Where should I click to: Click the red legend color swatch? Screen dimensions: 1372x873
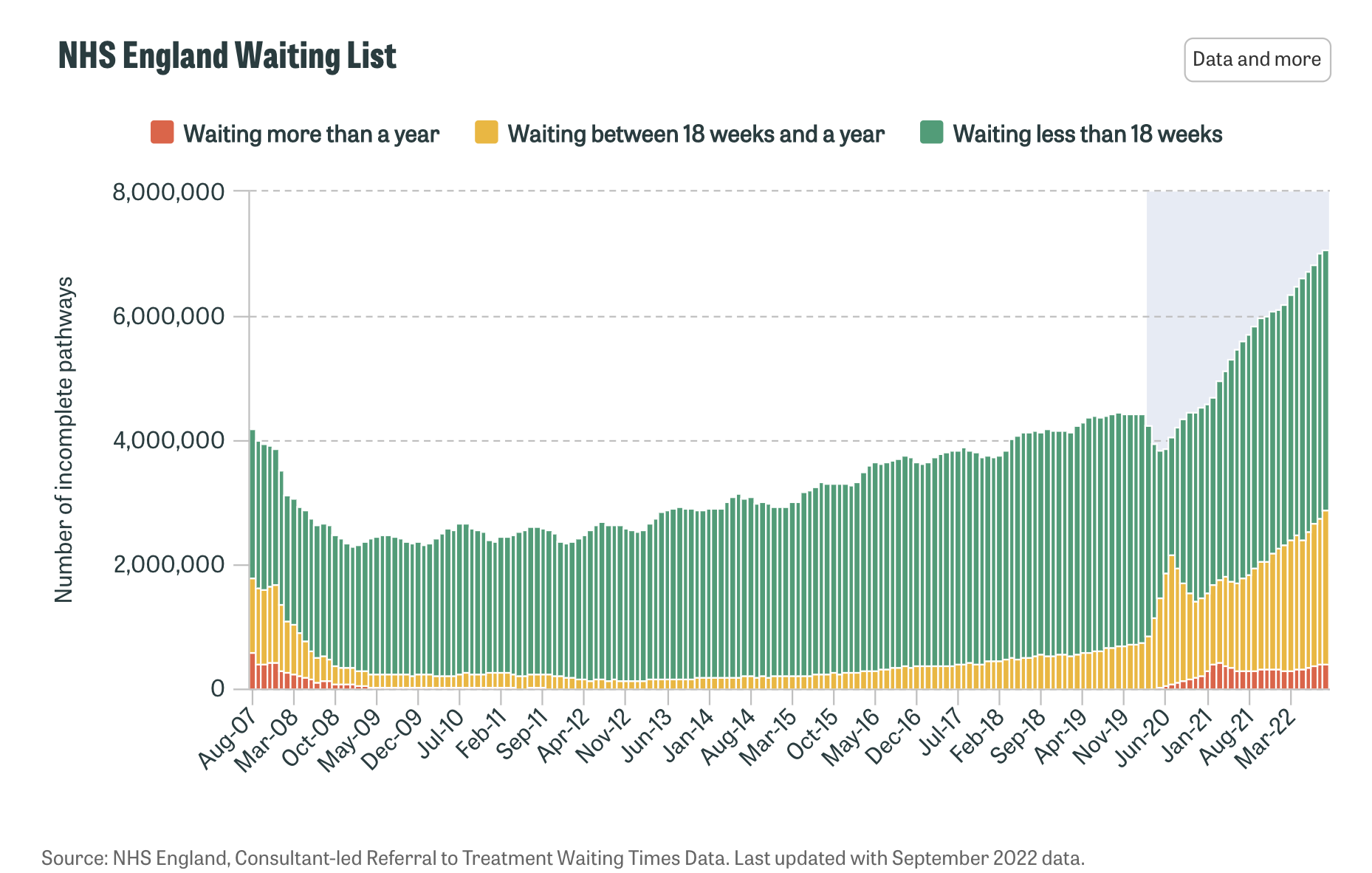click(162, 133)
